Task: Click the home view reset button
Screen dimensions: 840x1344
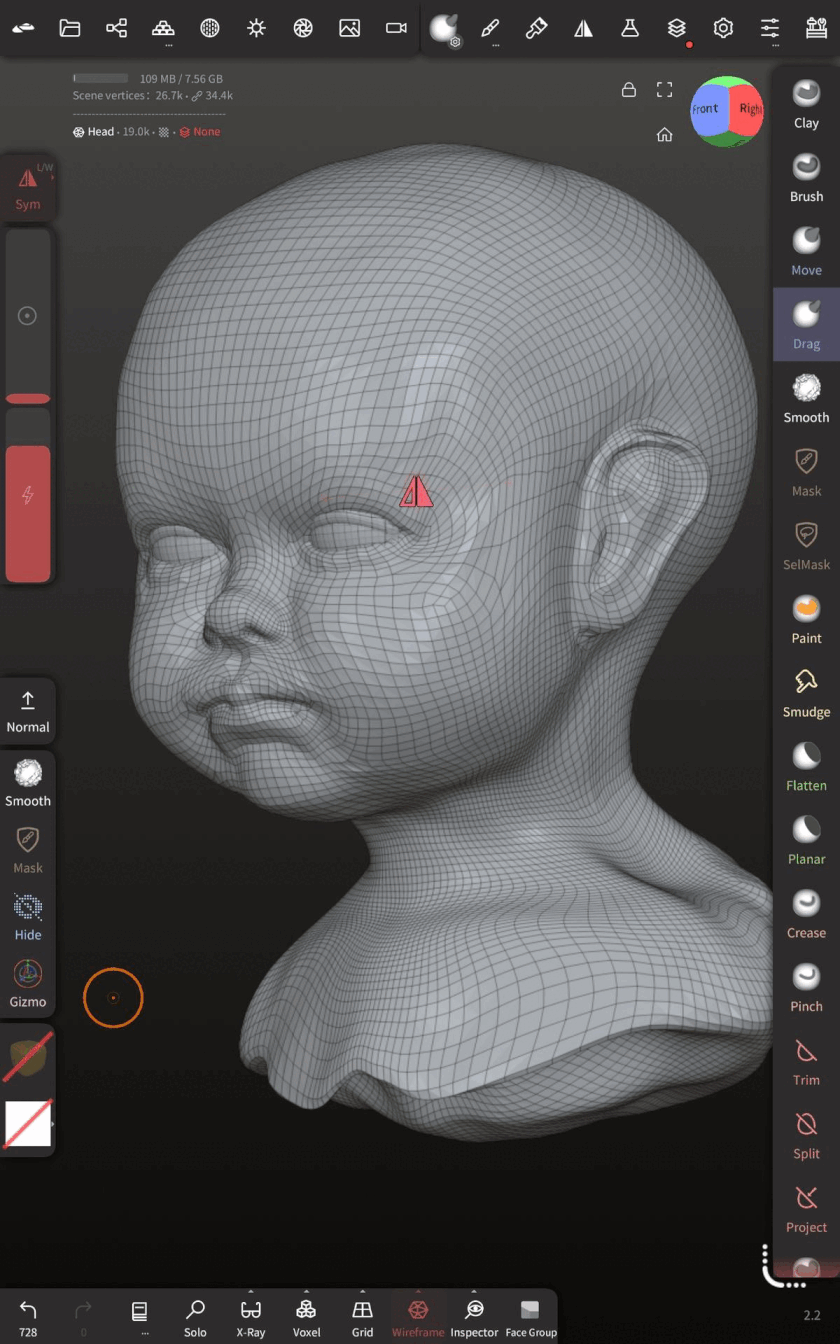Action: (x=664, y=135)
